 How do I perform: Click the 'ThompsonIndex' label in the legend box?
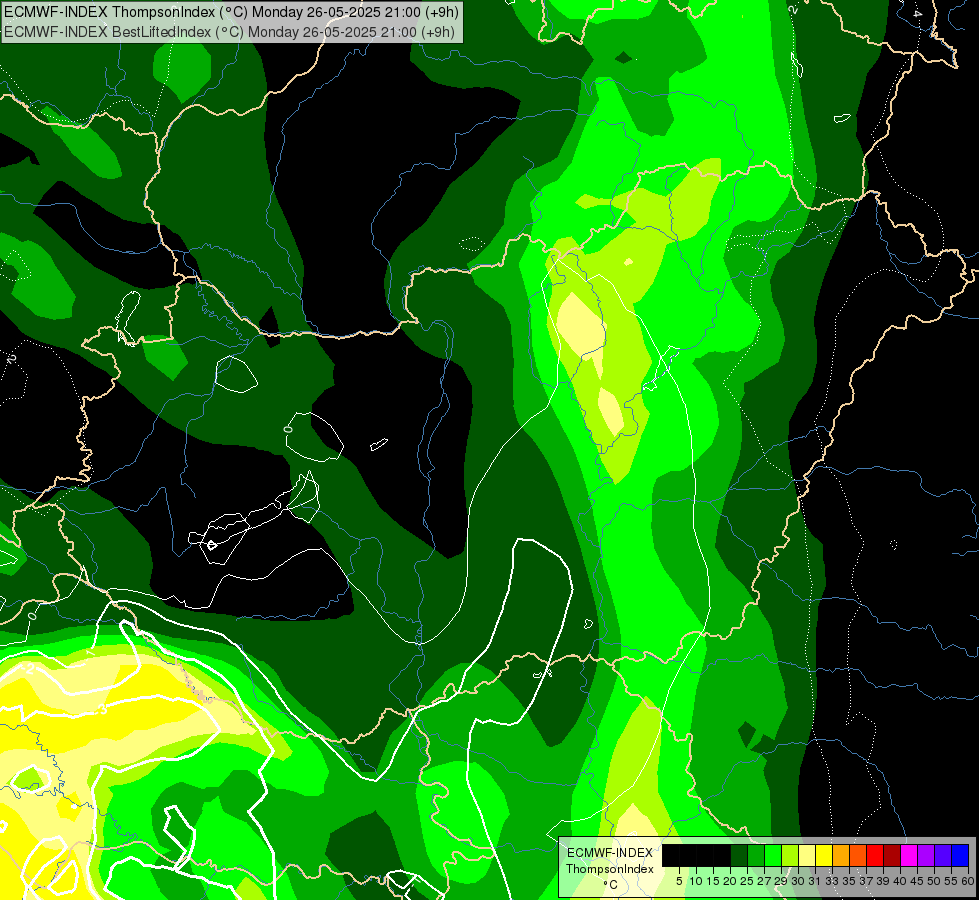(x=610, y=869)
